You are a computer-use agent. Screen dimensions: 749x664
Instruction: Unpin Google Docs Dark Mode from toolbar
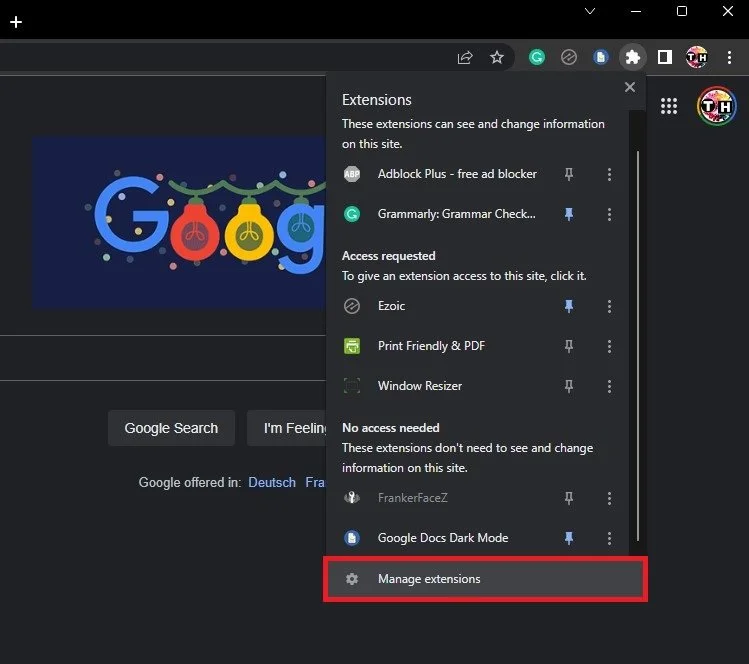tap(568, 538)
